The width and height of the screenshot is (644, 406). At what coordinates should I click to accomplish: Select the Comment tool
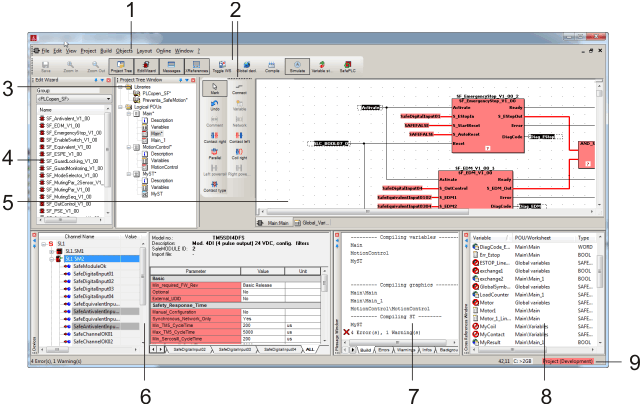[214, 122]
